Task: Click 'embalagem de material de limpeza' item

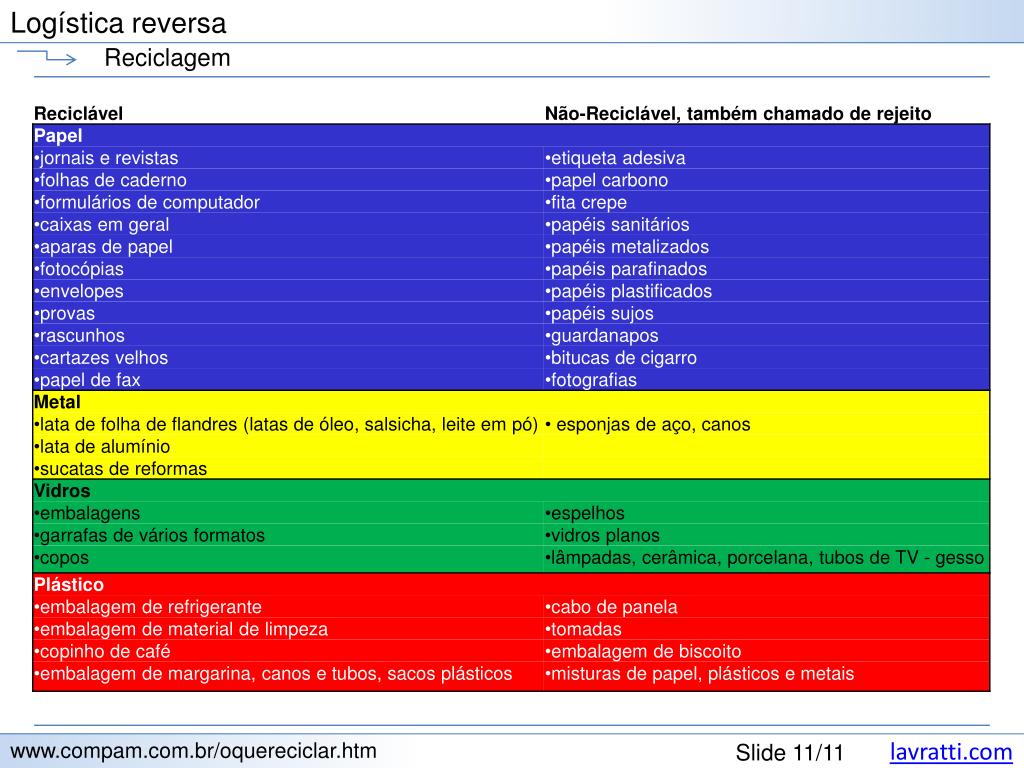Action: pyautogui.click(x=181, y=629)
